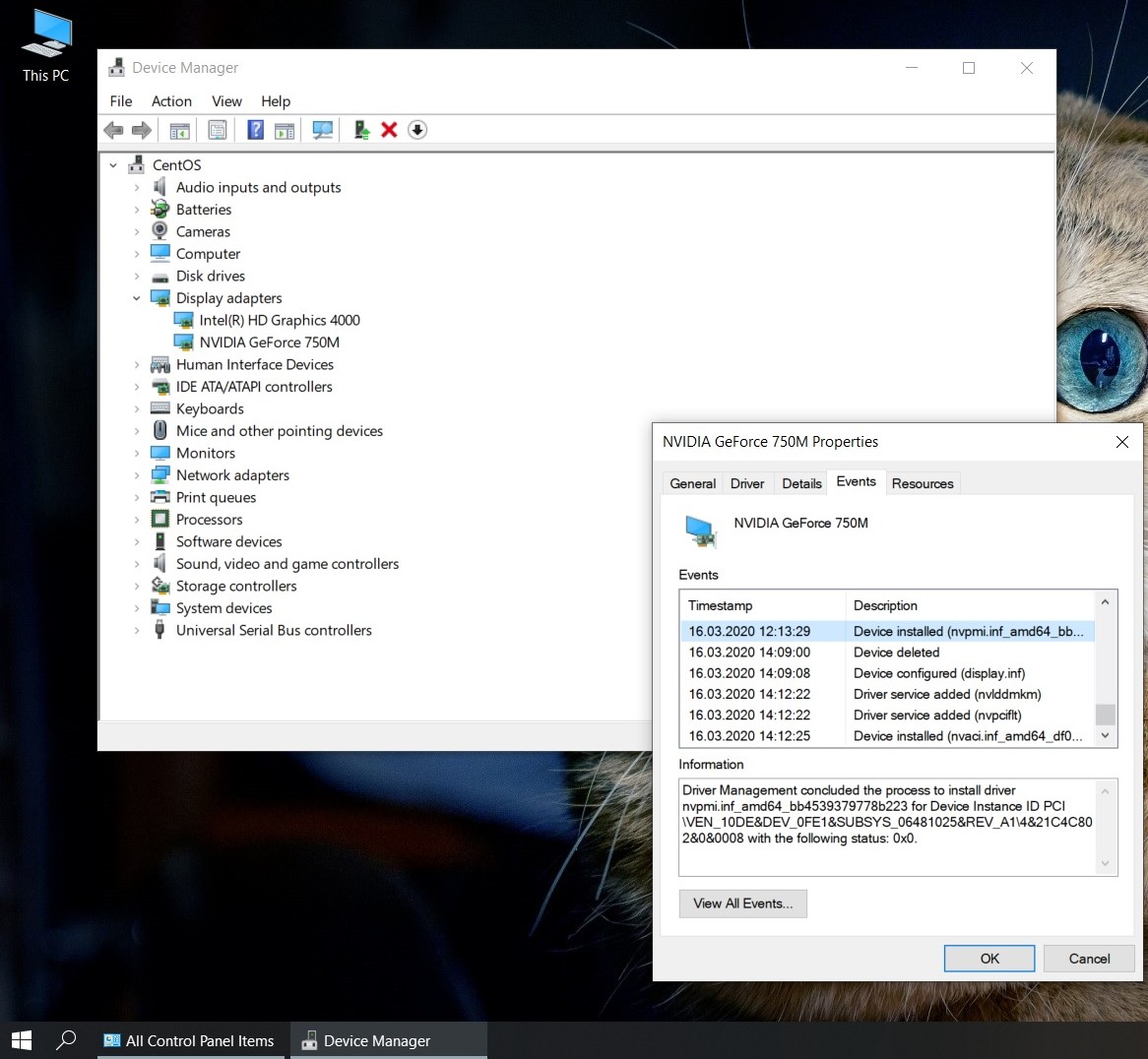This screenshot has height=1059, width=1148.
Task: Confirm the Properties dialog with OK
Action: (x=989, y=958)
